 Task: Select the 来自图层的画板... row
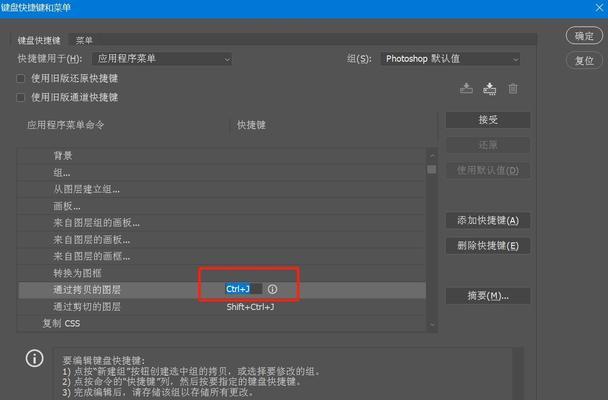222,240
